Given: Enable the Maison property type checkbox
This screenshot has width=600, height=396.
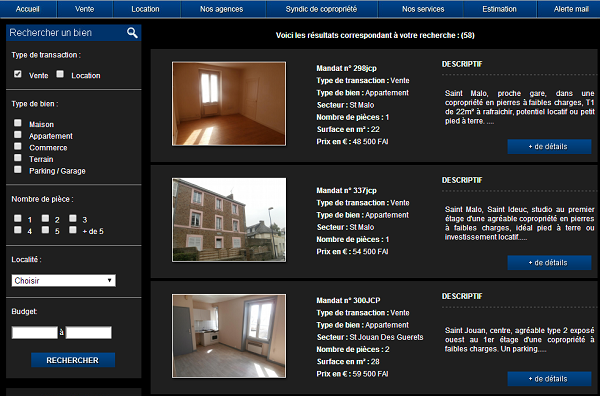Looking at the screenshot, I should point(18,123).
